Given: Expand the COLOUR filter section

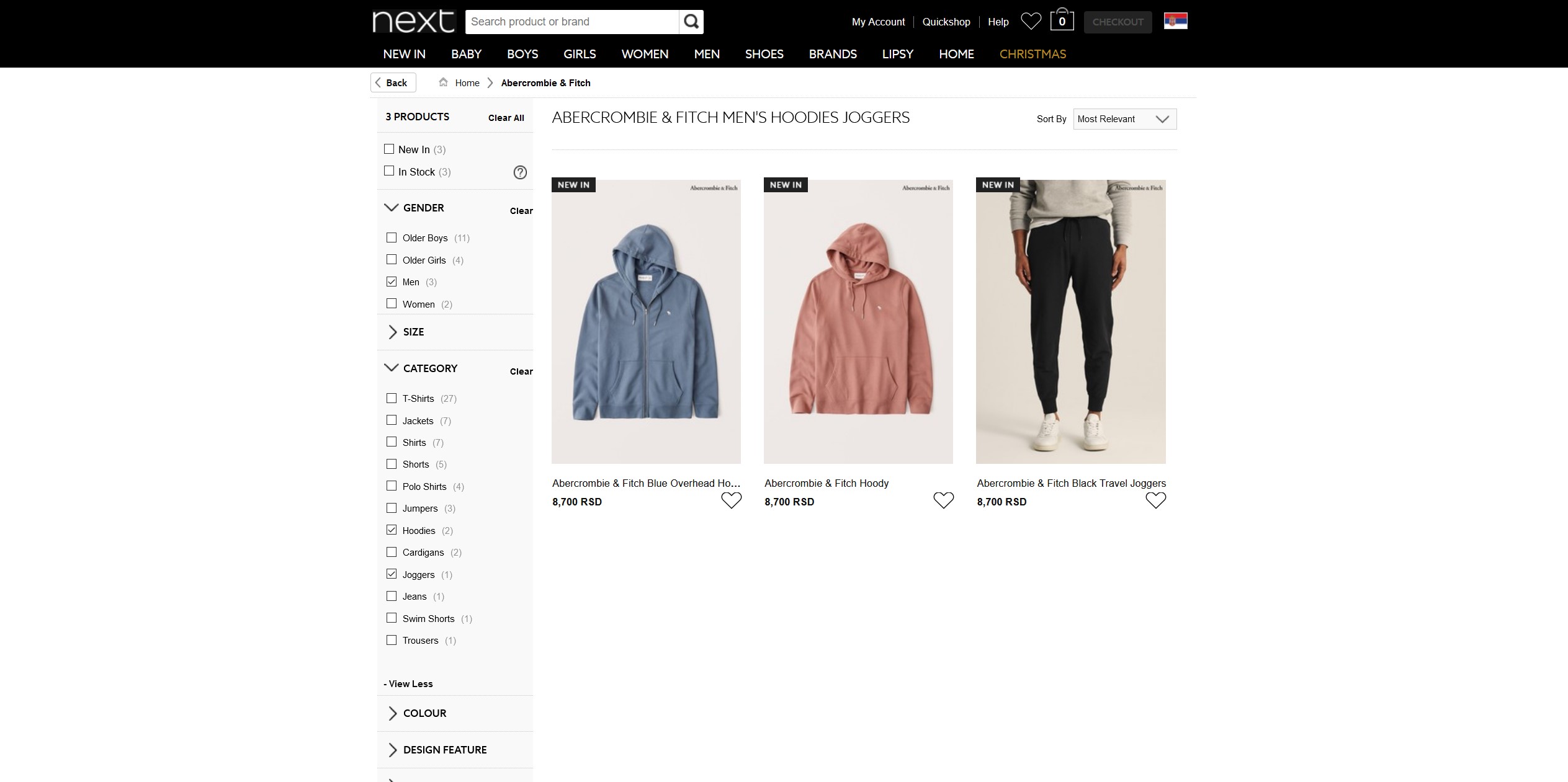Looking at the screenshot, I should tap(424, 713).
